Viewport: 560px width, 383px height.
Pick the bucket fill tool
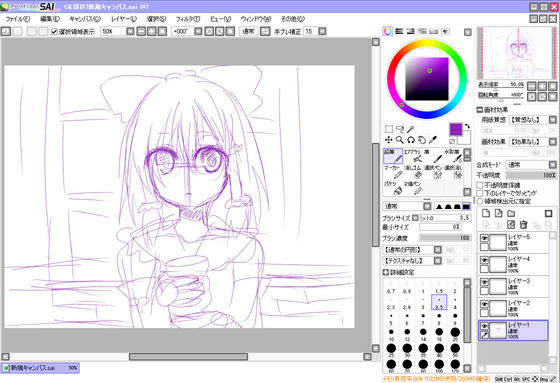click(x=393, y=188)
